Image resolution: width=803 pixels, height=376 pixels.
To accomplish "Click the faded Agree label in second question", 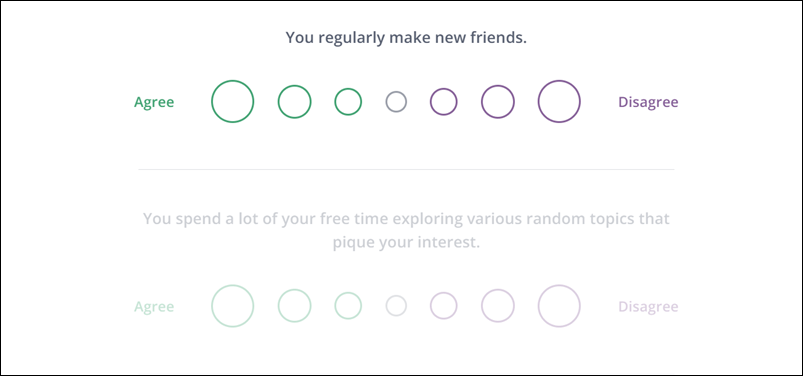I will (x=154, y=307).
